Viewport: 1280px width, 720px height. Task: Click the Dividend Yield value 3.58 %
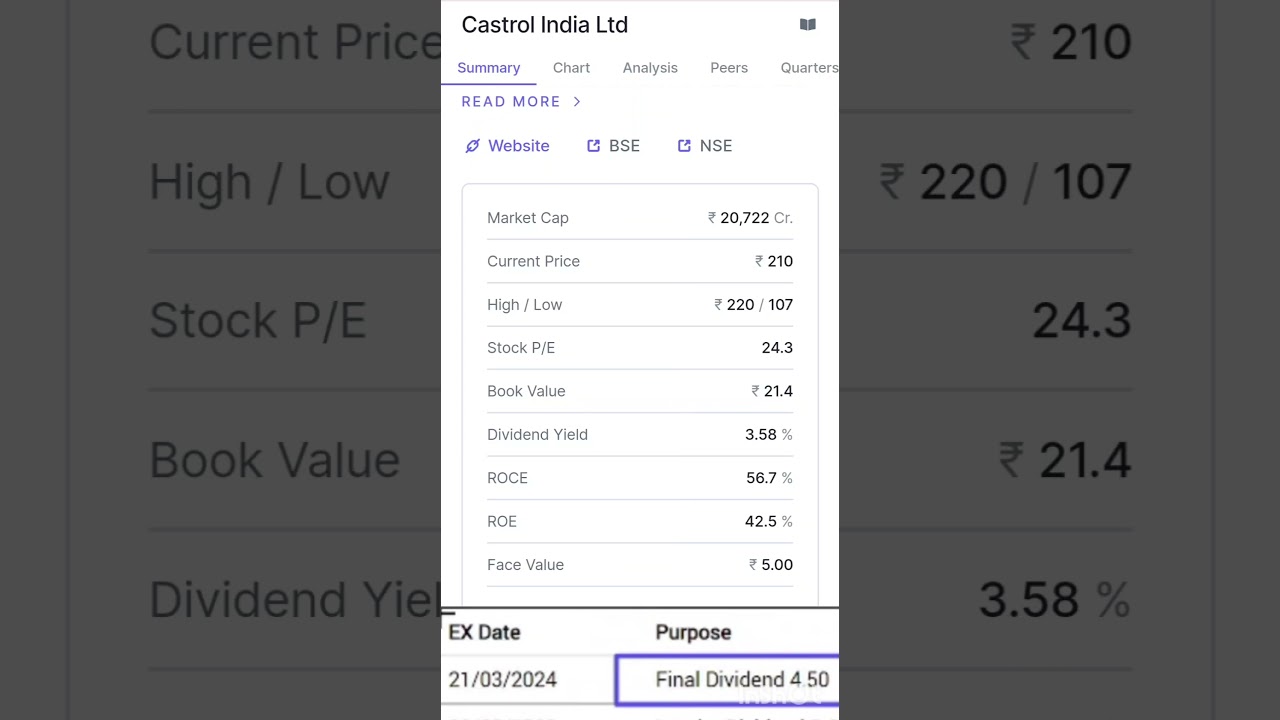click(x=768, y=435)
